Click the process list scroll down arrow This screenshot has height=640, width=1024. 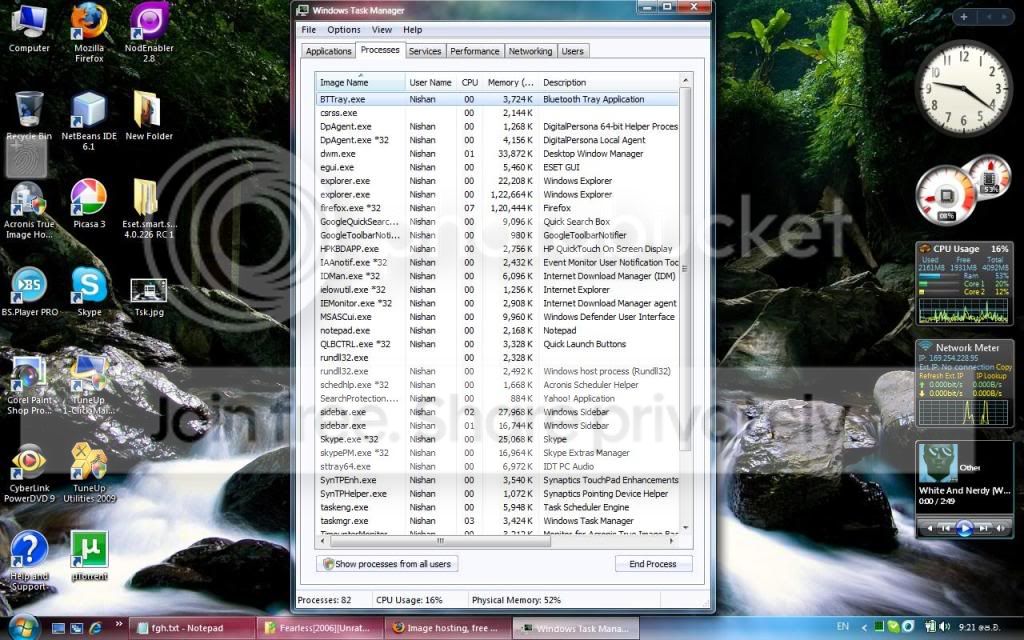click(685, 527)
